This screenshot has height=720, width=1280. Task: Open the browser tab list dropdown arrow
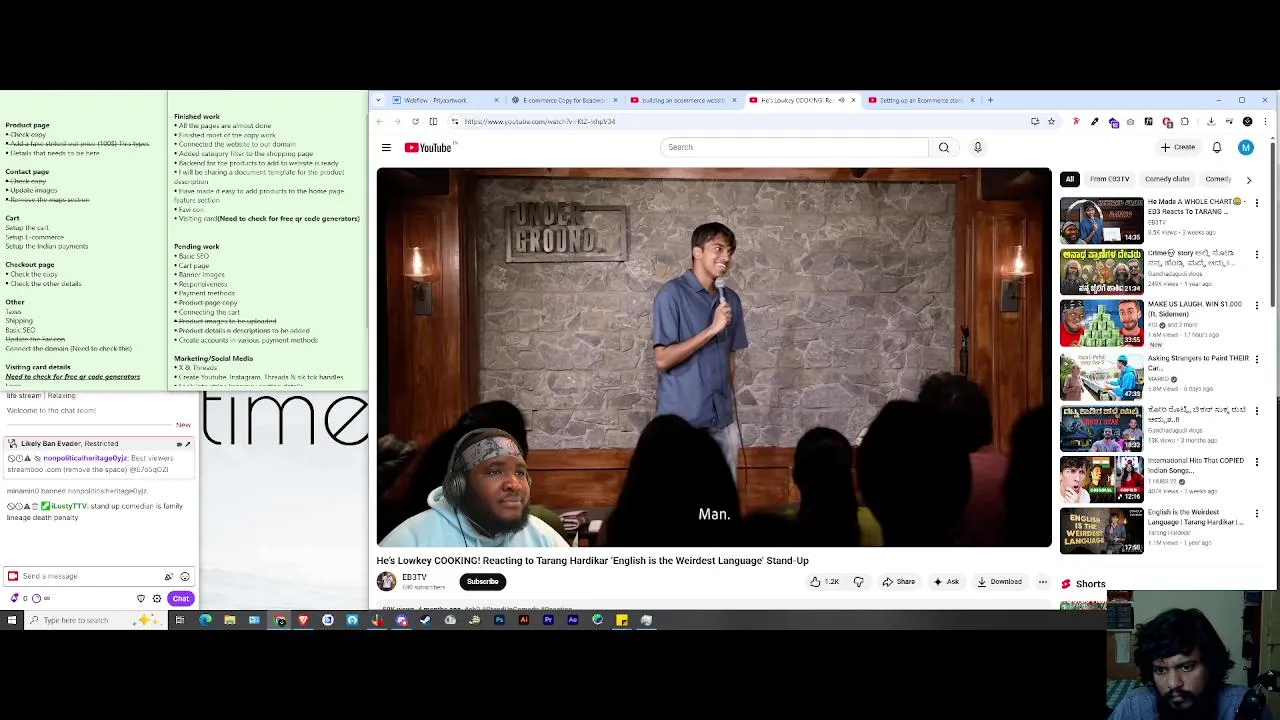click(378, 100)
